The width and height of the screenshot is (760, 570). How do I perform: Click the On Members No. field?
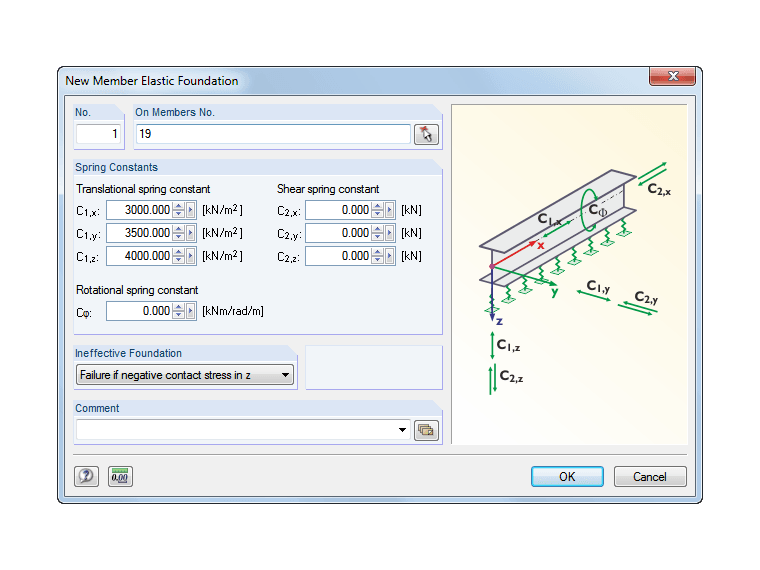(x=273, y=134)
